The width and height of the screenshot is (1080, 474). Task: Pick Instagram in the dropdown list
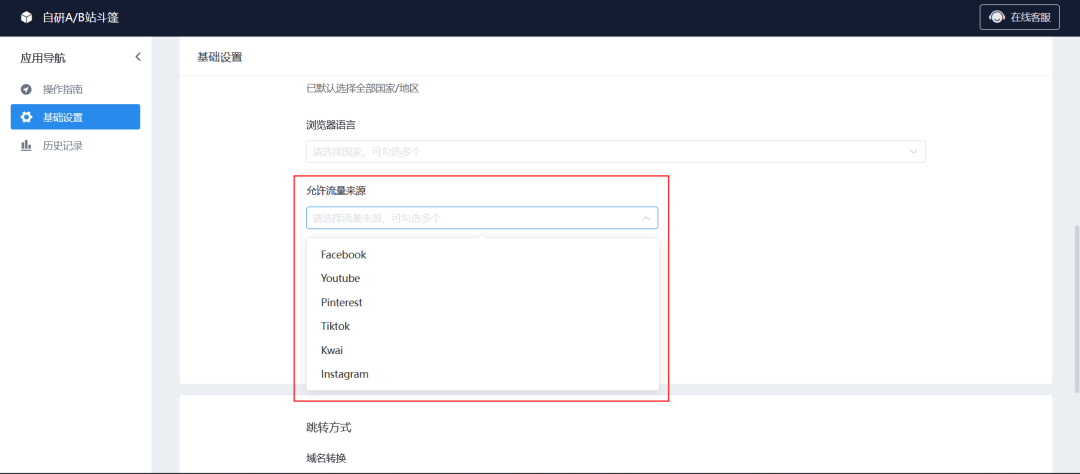483,375
